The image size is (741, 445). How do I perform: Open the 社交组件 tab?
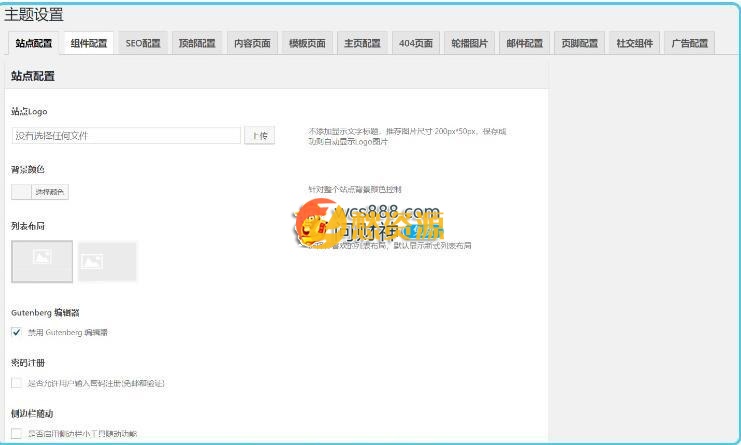click(635, 43)
